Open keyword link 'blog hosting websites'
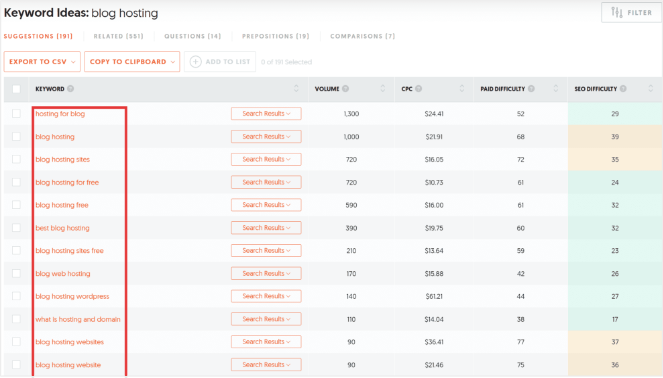663x378 pixels. point(70,342)
